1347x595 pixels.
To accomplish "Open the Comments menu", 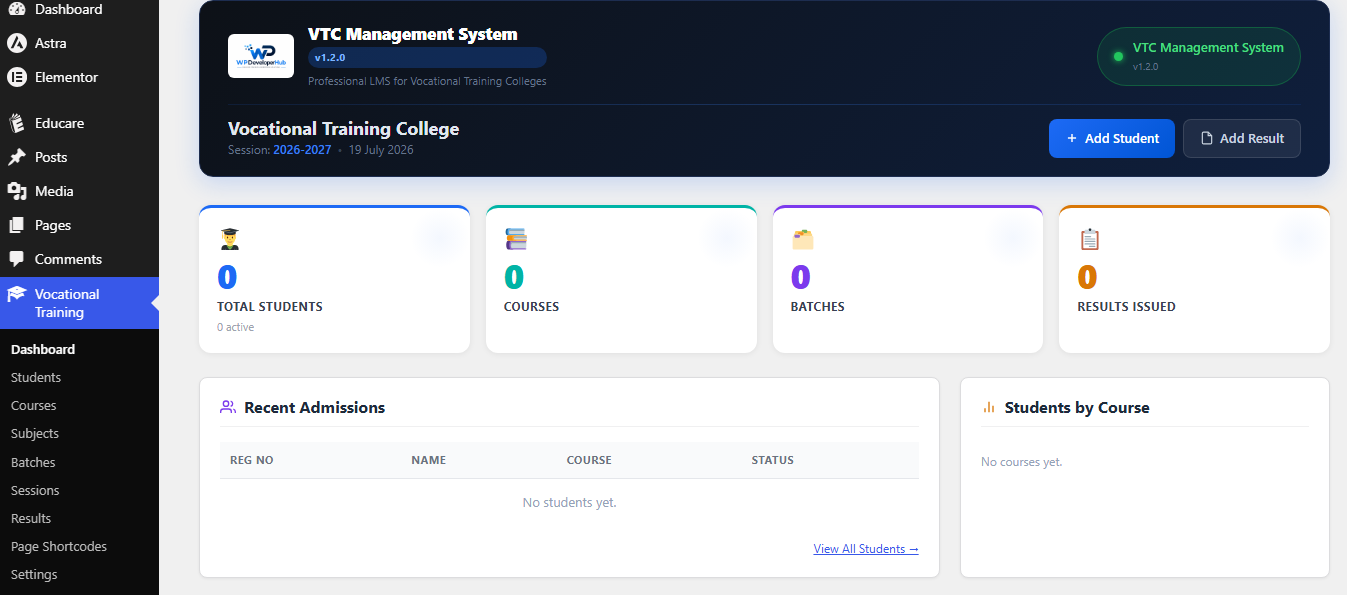I will click(x=79, y=259).
